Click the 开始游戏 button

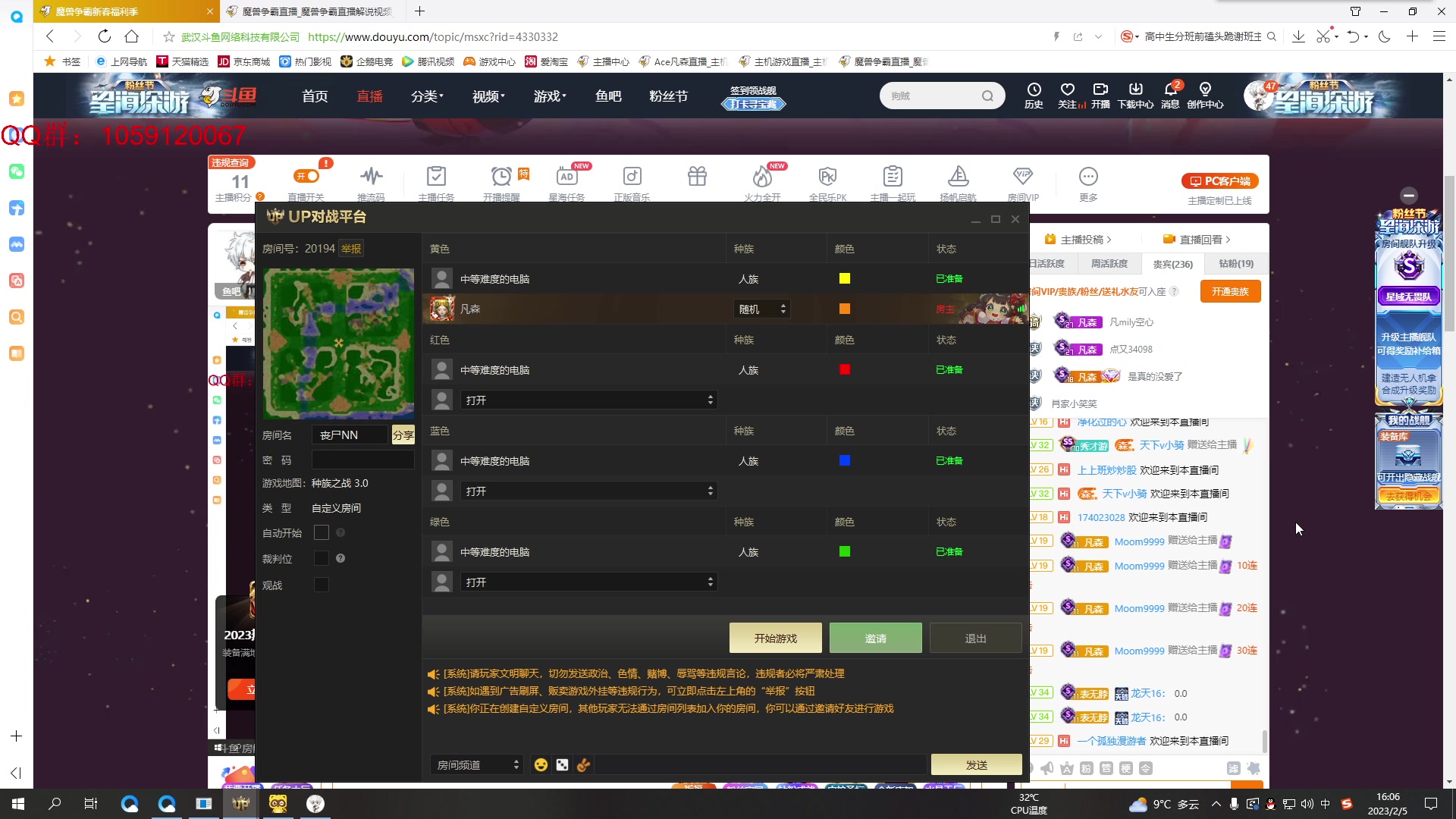[x=775, y=639]
